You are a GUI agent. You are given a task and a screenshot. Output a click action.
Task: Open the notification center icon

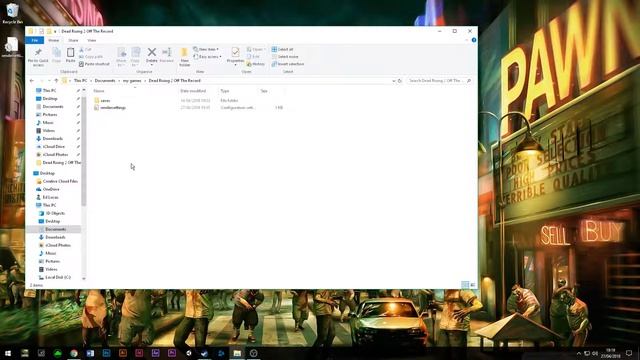(629, 353)
